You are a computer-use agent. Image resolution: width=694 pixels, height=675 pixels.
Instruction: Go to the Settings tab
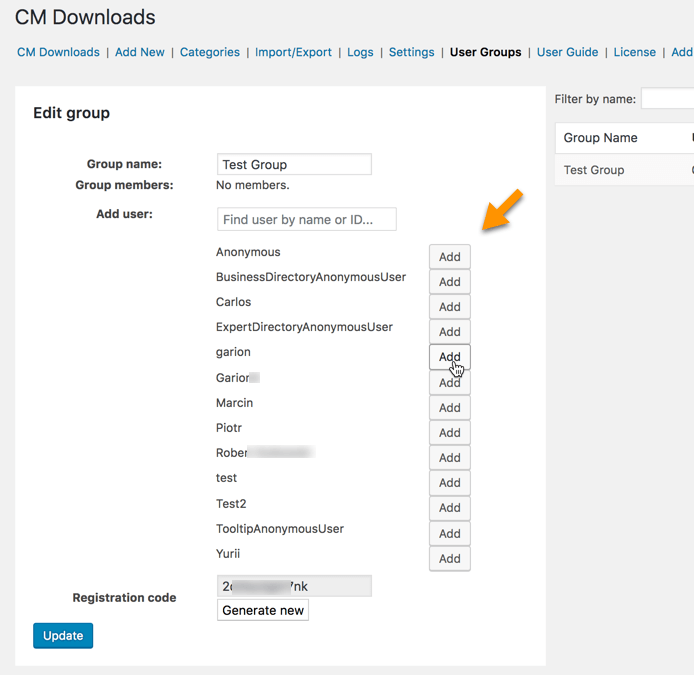pos(411,52)
